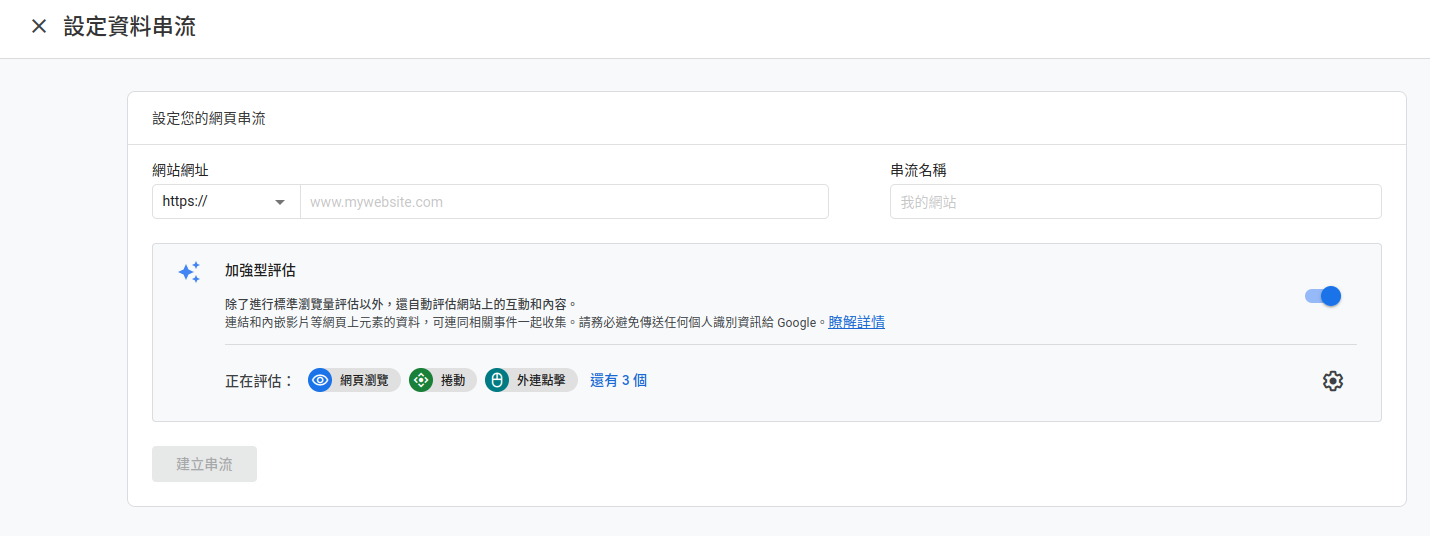Viewport: 1430px width, 536px height.
Task: Click the 加強型評估 heading
Action: point(260,270)
